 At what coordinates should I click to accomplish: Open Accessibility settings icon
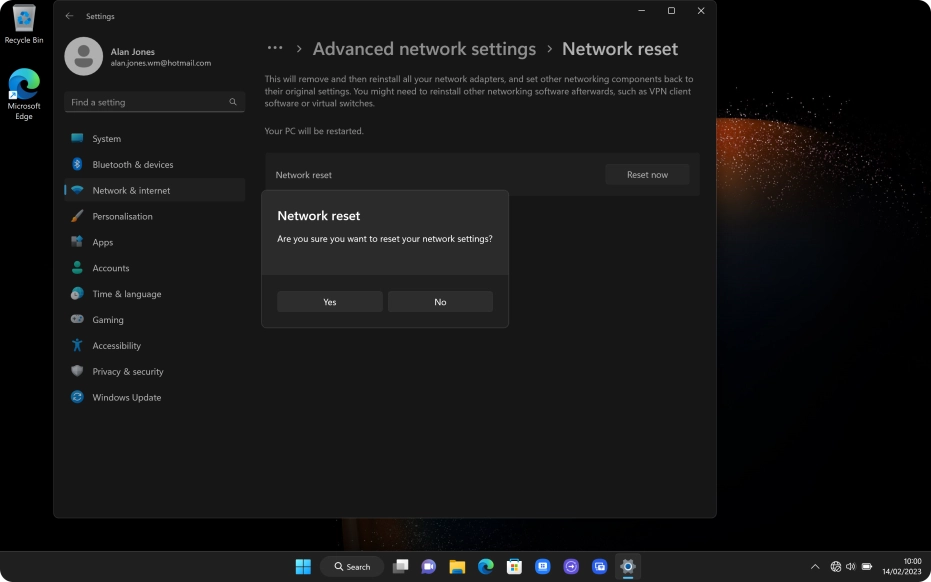click(x=77, y=345)
